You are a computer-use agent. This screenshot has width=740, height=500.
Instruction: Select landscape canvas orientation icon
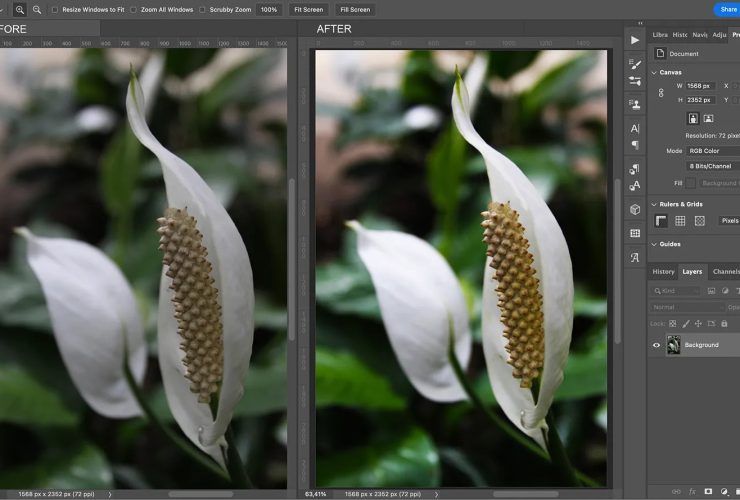coord(708,118)
